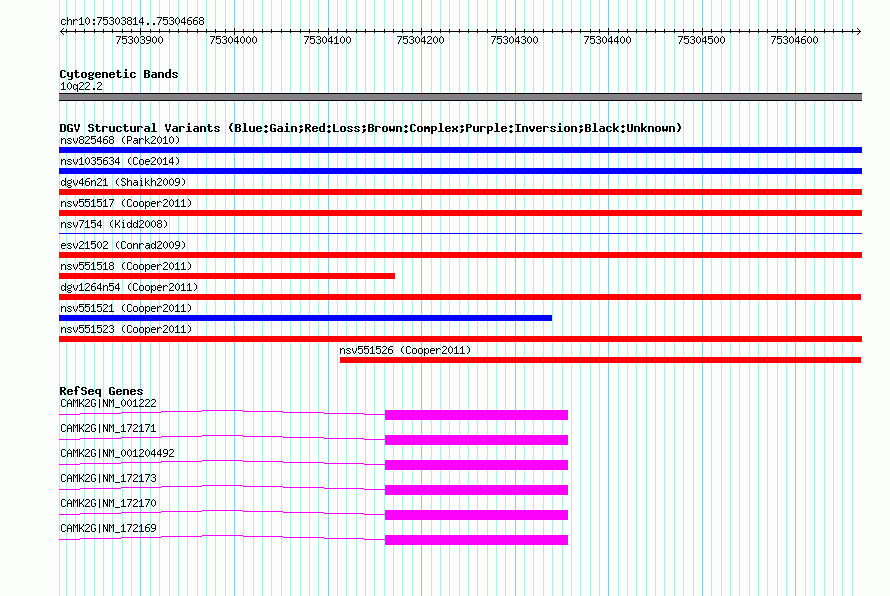
Task: Select variant label nsv551521 (Cooper2011)
Action: pos(126,308)
